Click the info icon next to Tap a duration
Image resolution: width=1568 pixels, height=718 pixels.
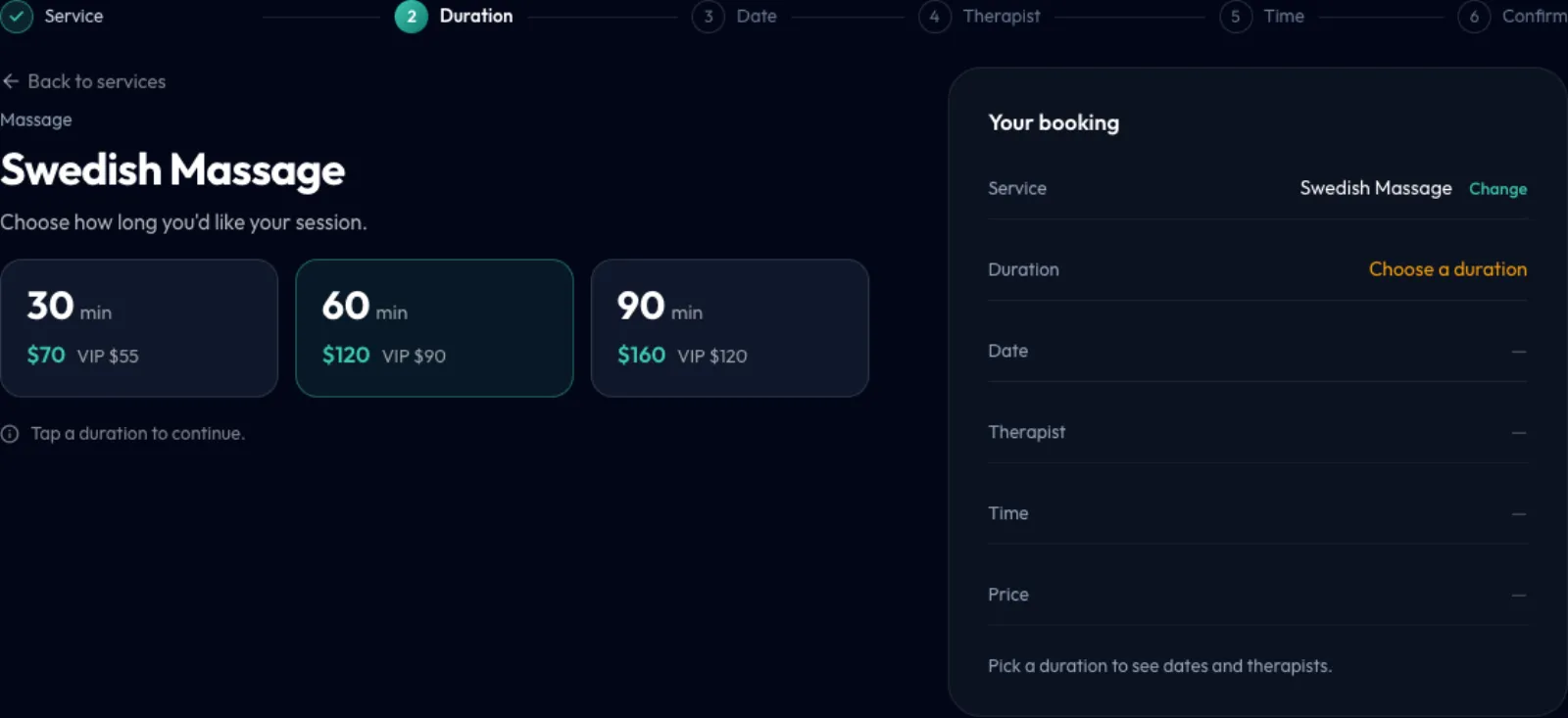pos(10,434)
